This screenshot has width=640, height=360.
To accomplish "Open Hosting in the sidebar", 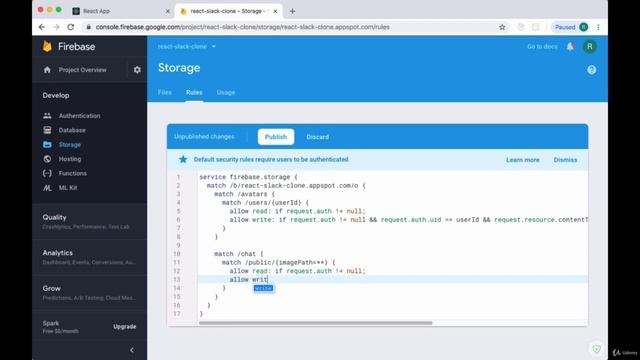I will 70,159.
